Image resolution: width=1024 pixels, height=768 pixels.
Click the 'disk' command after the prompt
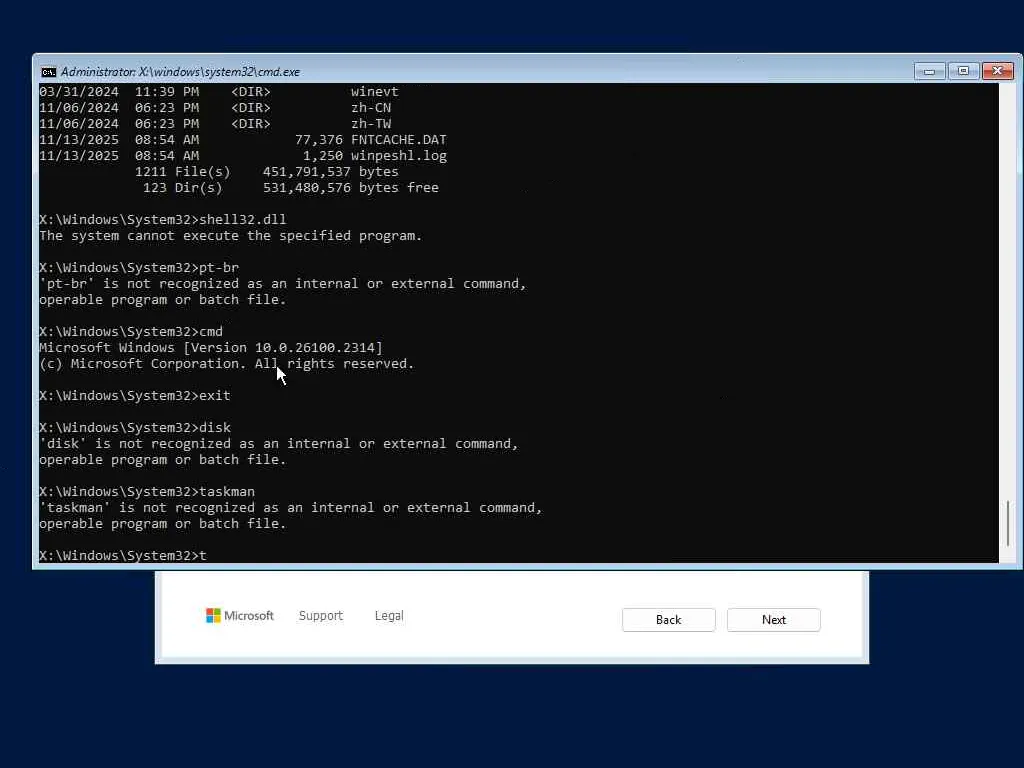pos(215,428)
